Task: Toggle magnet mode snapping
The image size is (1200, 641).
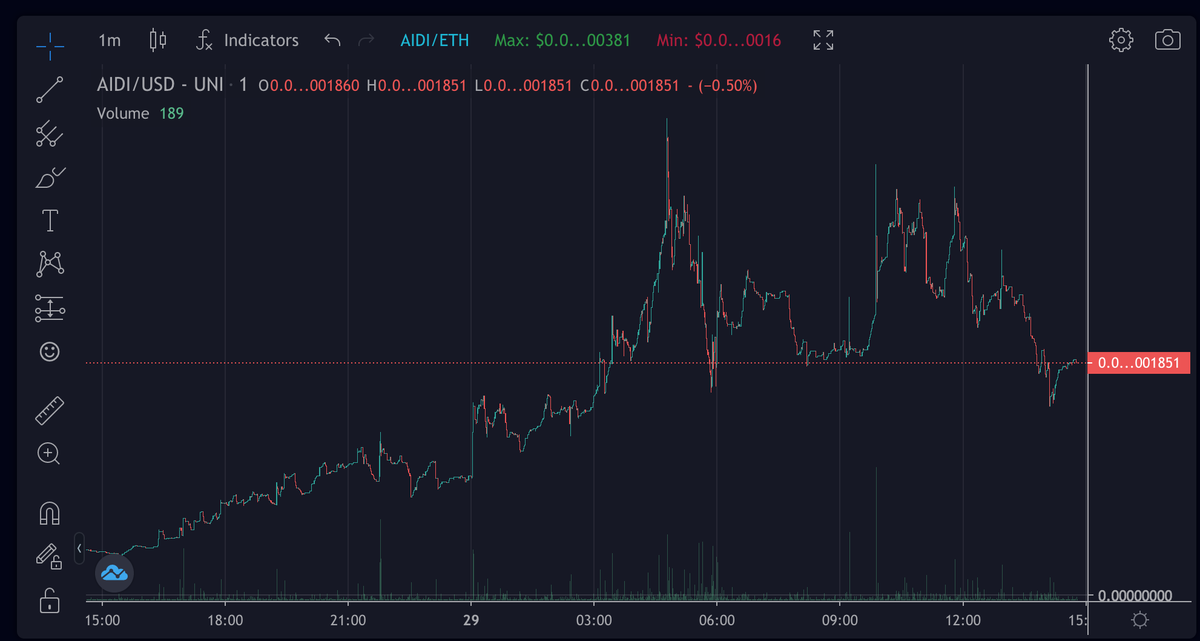Action: pos(49,514)
